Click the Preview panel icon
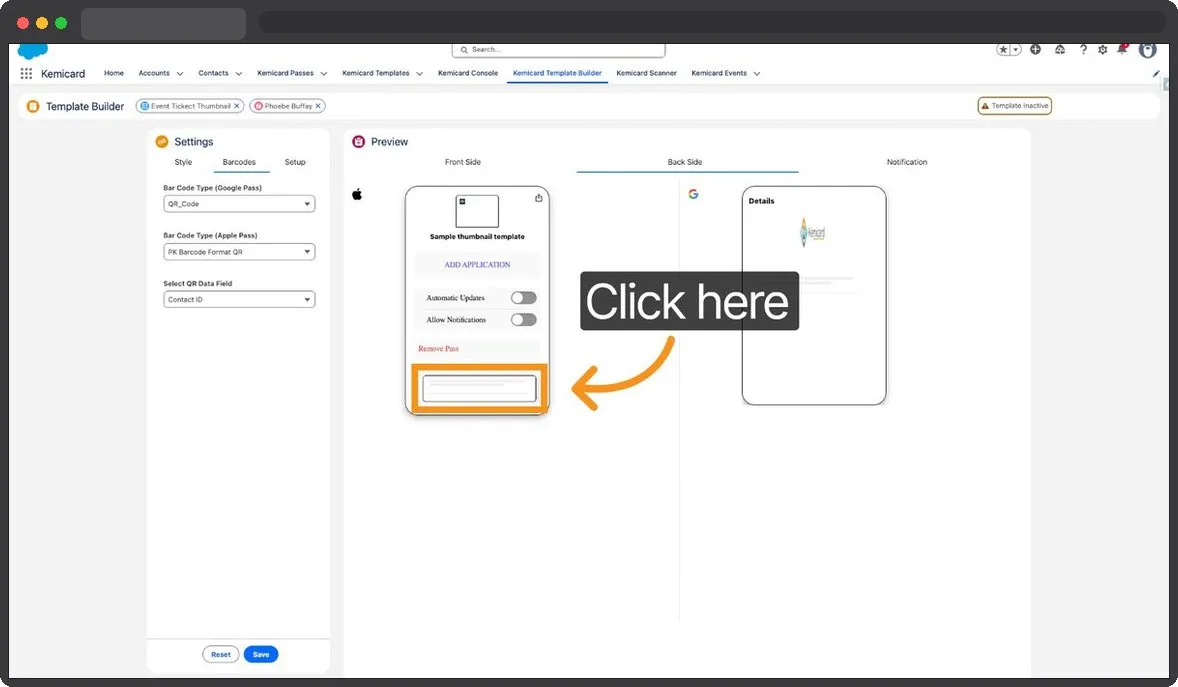Image resolution: width=1178 pixels, height=687 pixels. (358, 141)
